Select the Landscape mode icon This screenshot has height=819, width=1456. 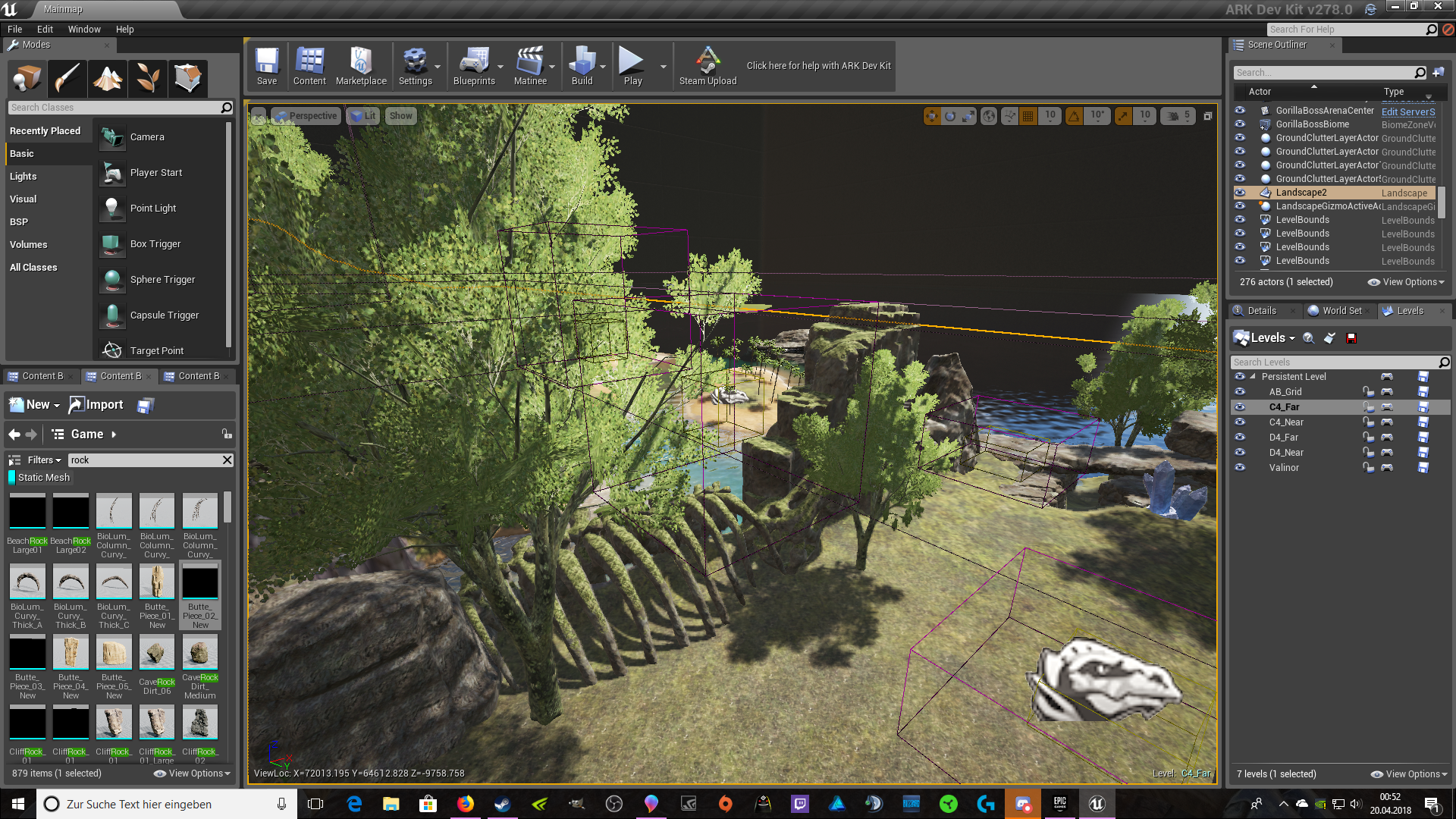[x=108, y=78]
